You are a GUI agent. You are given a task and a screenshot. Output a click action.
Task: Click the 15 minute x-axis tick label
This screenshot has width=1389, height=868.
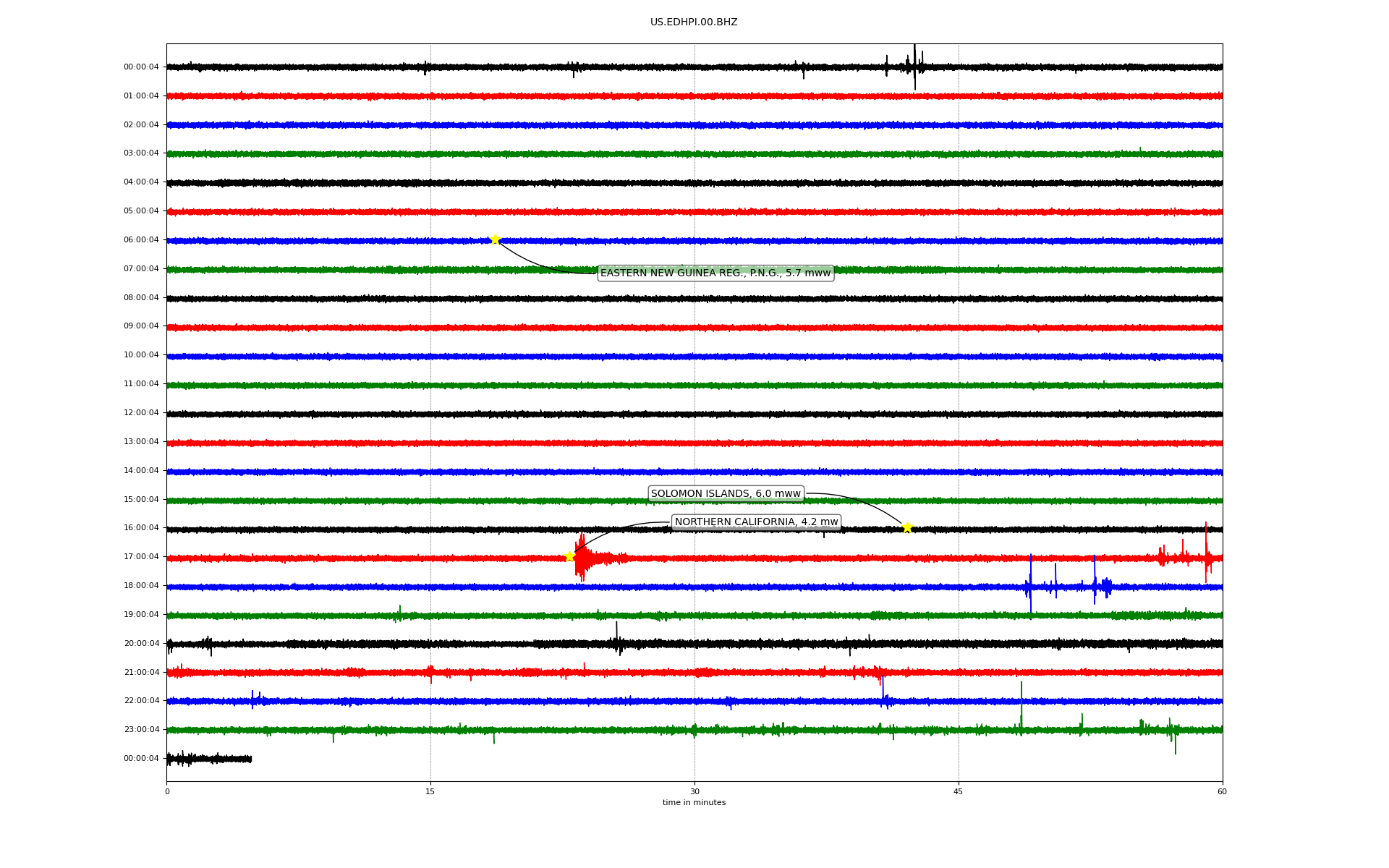(430, 791)
